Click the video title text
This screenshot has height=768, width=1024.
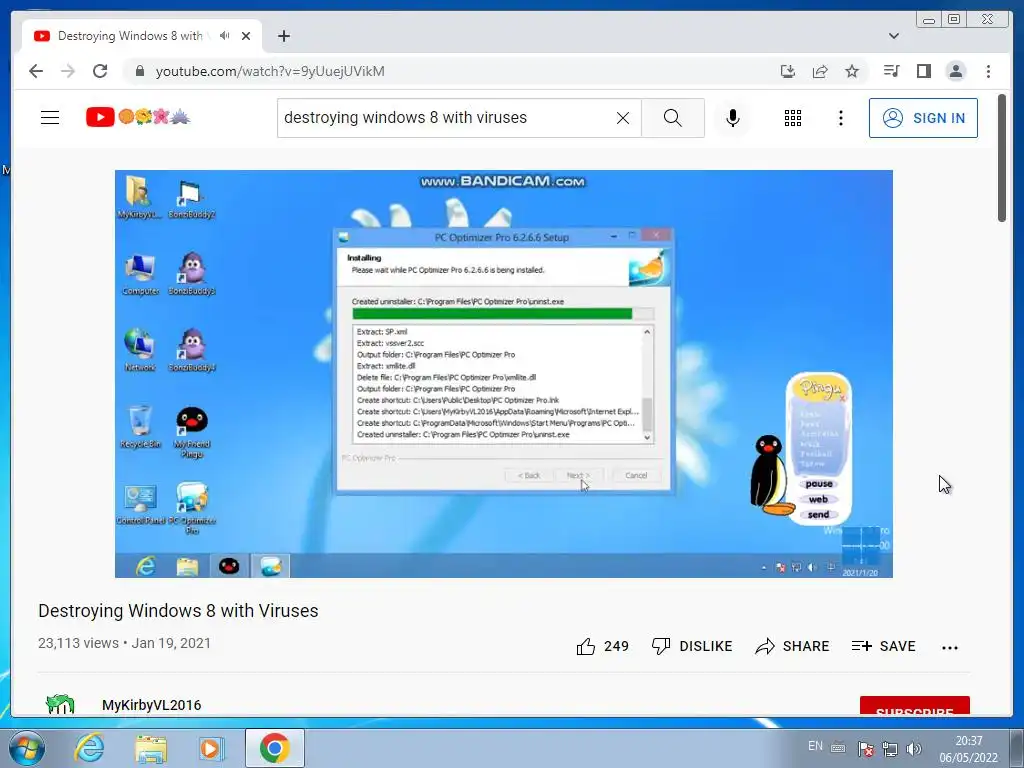click(x=178, y=611)
